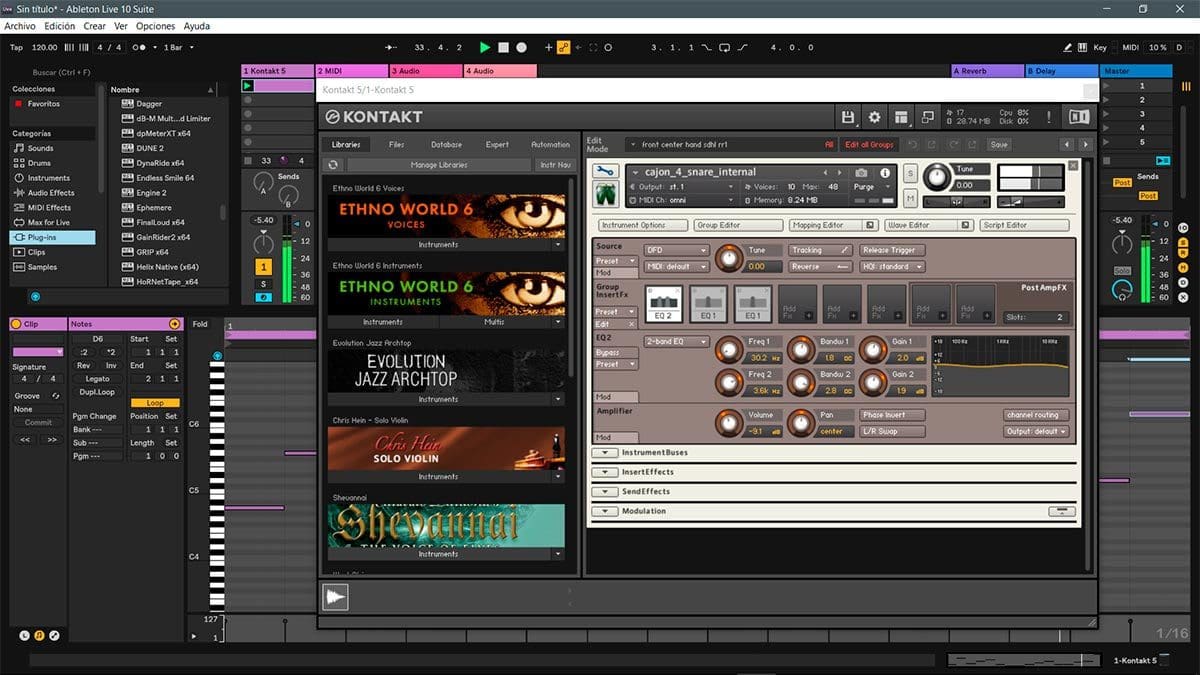The height and width of the screenshot is (675, 1200).
Task: Toggle the clip Loop button
Action: point(155,403)
